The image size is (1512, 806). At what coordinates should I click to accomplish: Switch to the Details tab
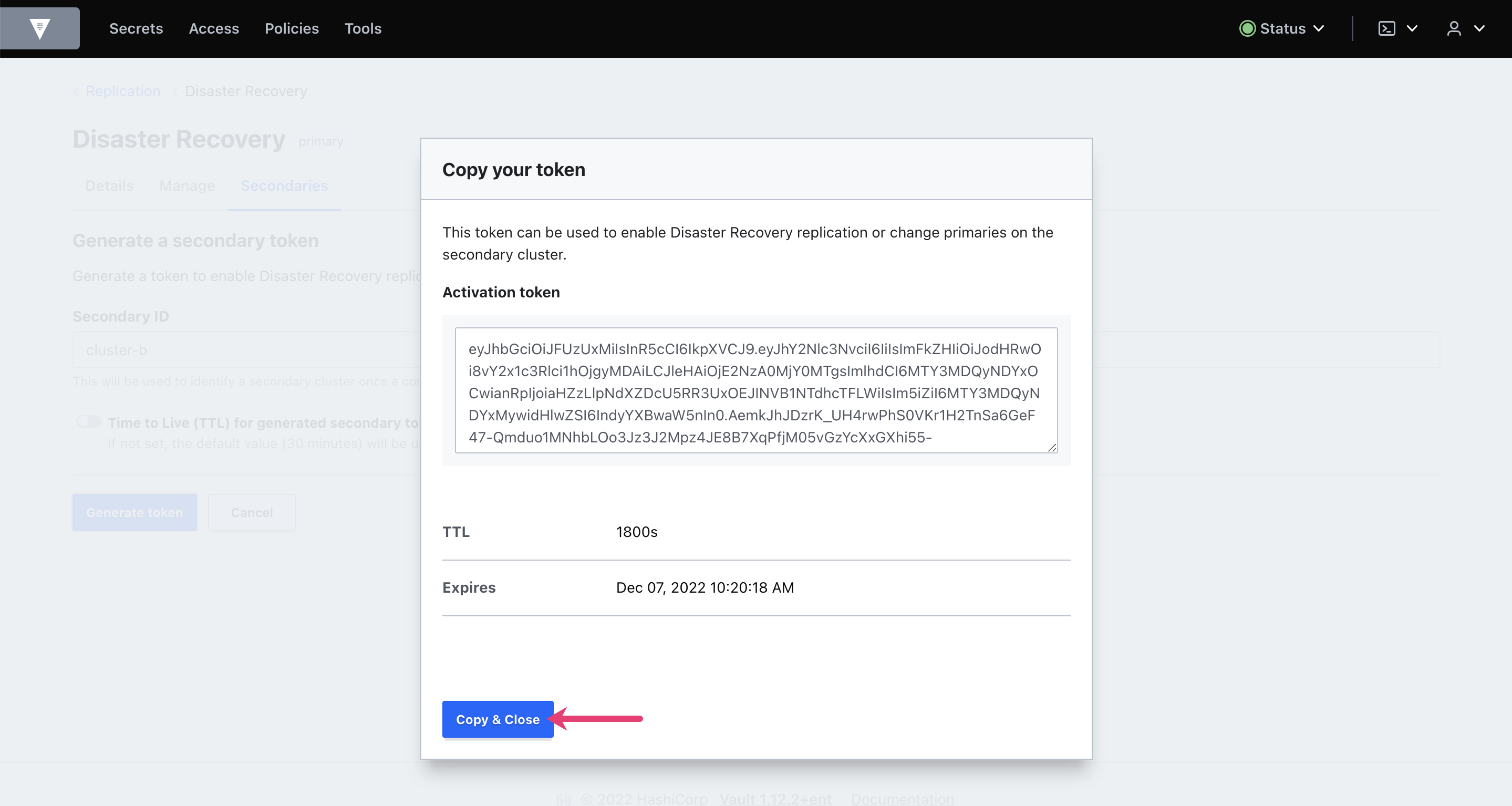click(109, 185)
